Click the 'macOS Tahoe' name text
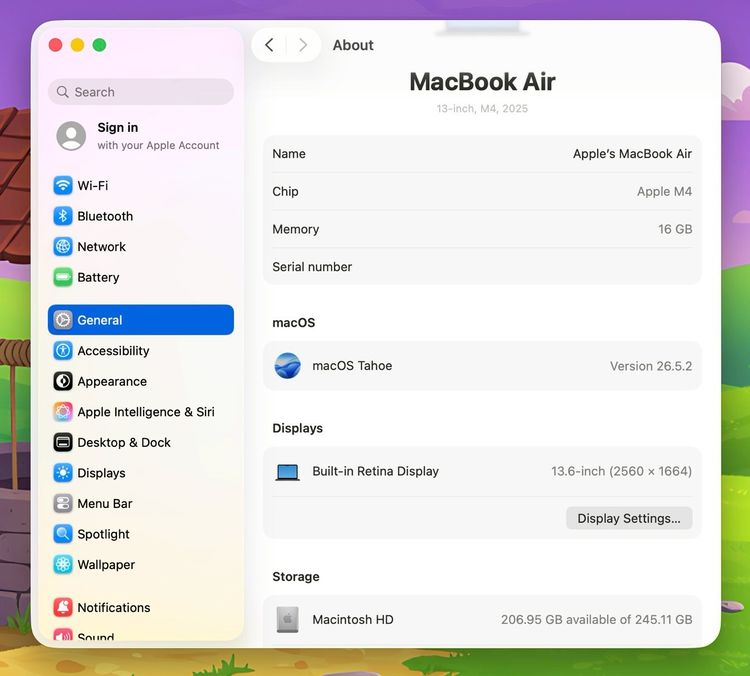The width and height of the screenshot is (750, 676). [x=352, y=366]
